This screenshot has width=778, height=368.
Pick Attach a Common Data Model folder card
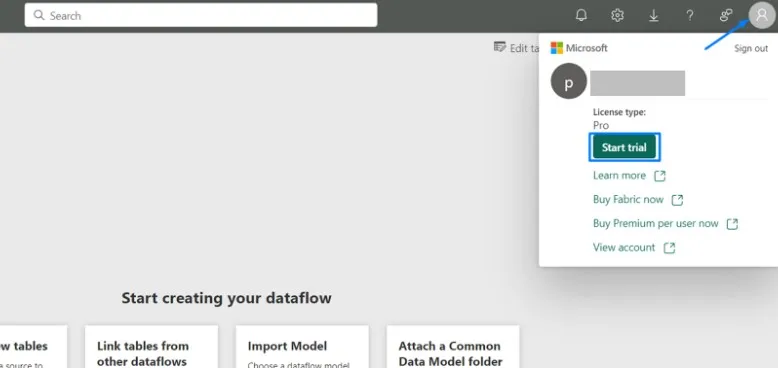[x=453, y=347]
